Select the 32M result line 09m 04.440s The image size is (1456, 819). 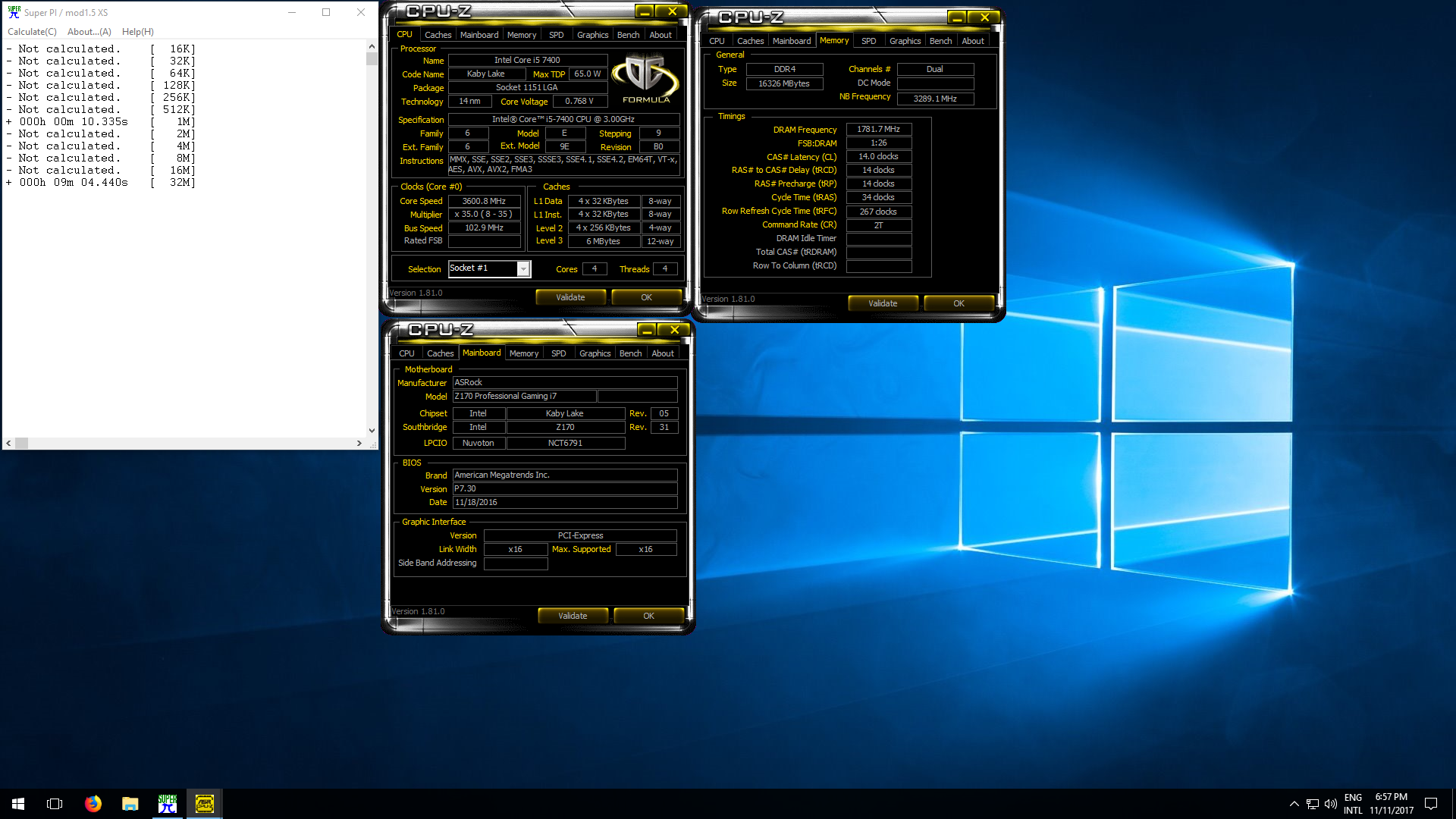coord(101,183)
